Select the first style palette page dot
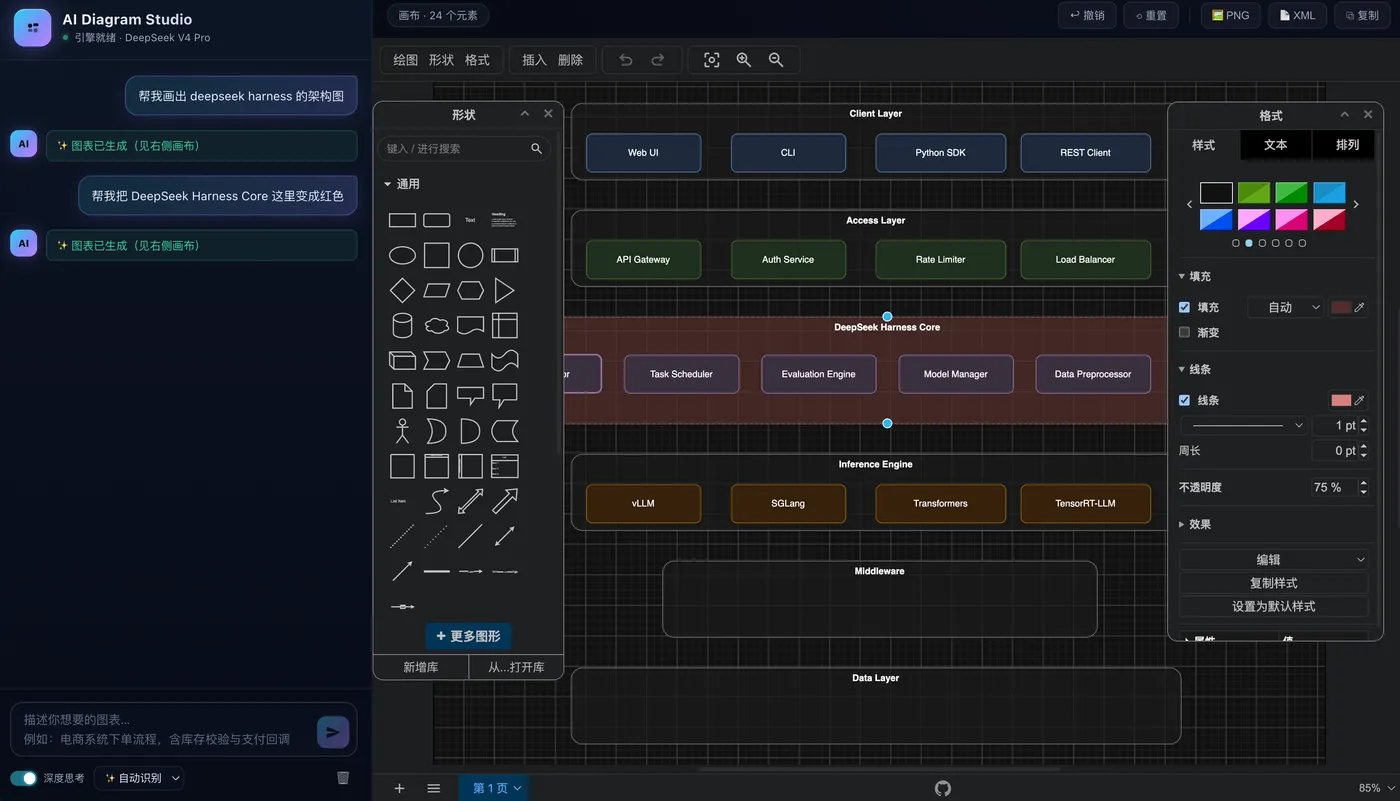1400x801 pixels. (x=1236, y=243)
